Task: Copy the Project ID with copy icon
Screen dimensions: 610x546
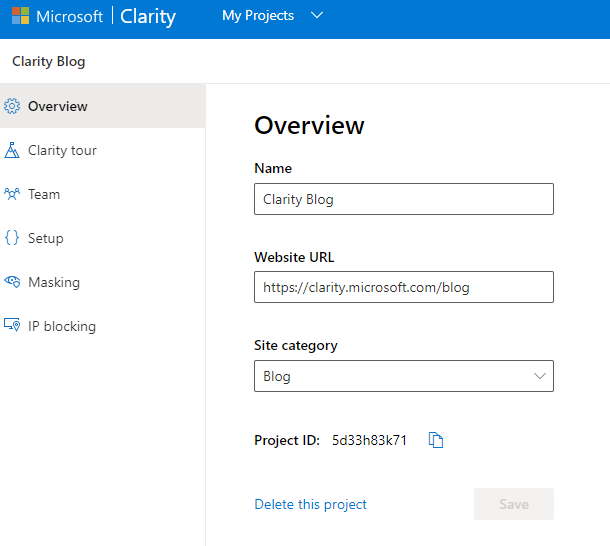Action: (x=436, y=440)
